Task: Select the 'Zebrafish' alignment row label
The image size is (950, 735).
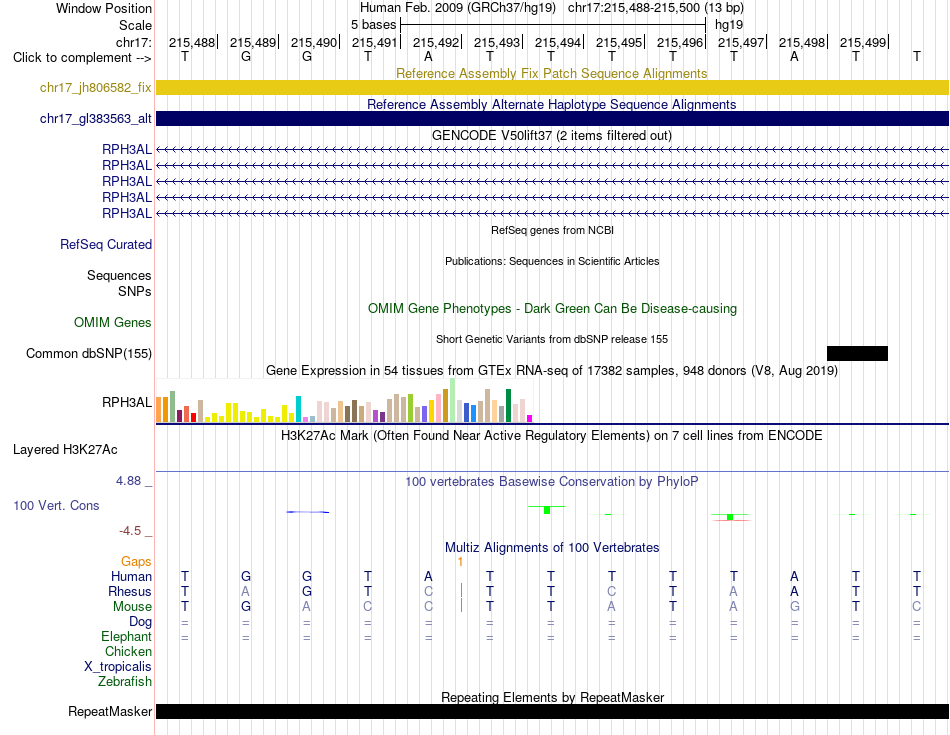Action: pos(125,682)
